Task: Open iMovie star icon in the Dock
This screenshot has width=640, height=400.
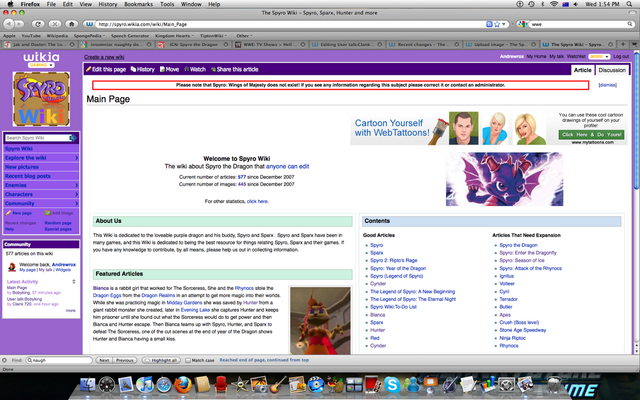Action: click(240, 384)
